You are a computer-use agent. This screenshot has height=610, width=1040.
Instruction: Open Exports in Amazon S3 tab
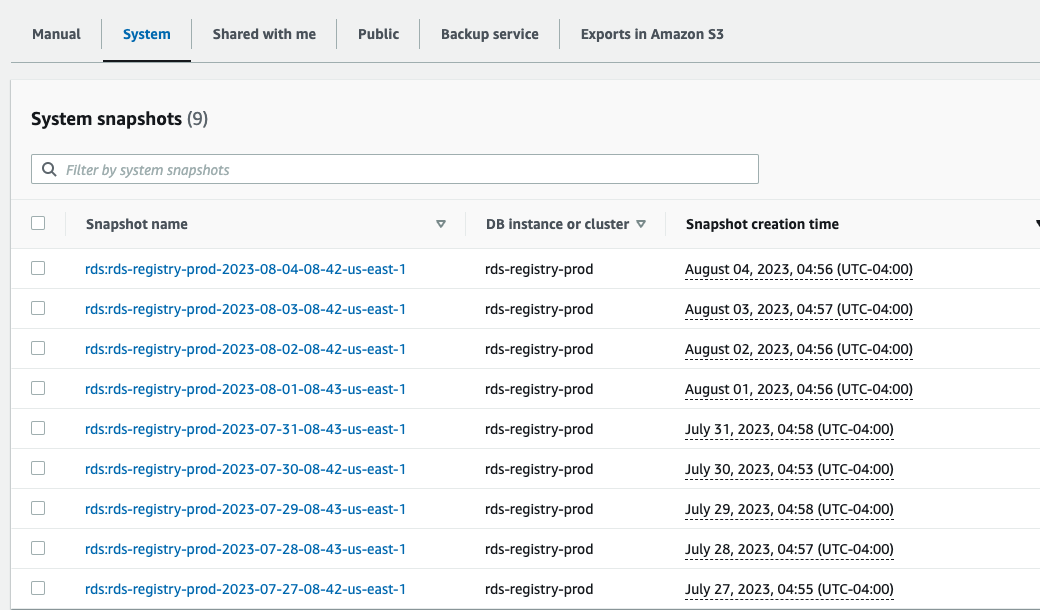click(652, 34)
